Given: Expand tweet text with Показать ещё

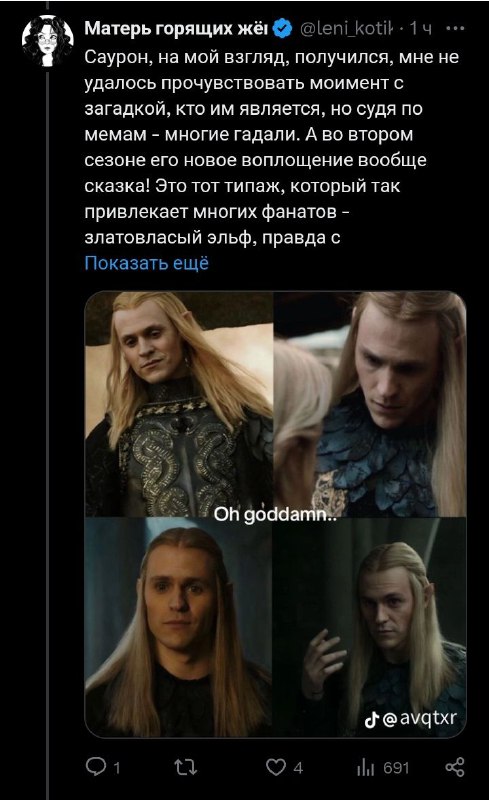Looking at the screenshot, I should pos(146,263).
